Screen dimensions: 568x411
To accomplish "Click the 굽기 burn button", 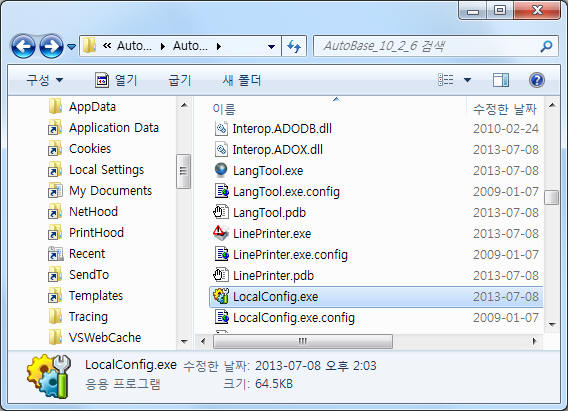I will pos(179,80).
